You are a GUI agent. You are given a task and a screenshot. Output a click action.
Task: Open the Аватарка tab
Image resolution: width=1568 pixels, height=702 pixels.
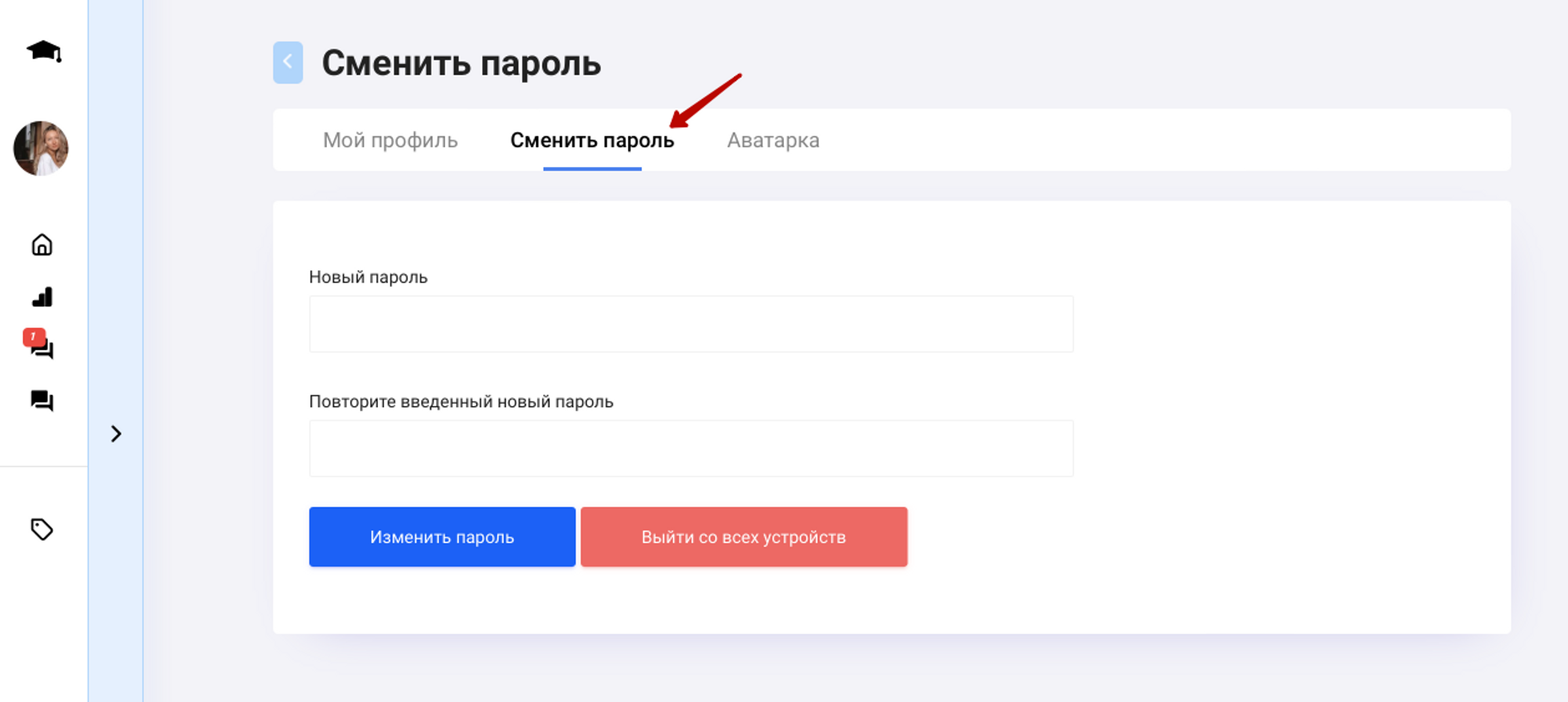773,140
